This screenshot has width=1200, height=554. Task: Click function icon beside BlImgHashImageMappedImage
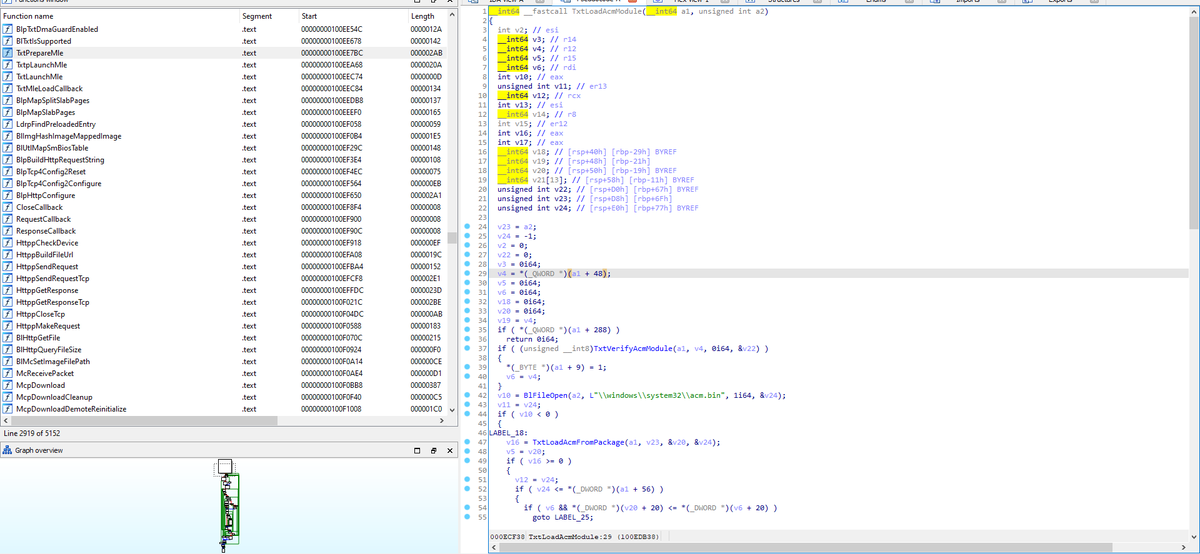tap(8, 135)
